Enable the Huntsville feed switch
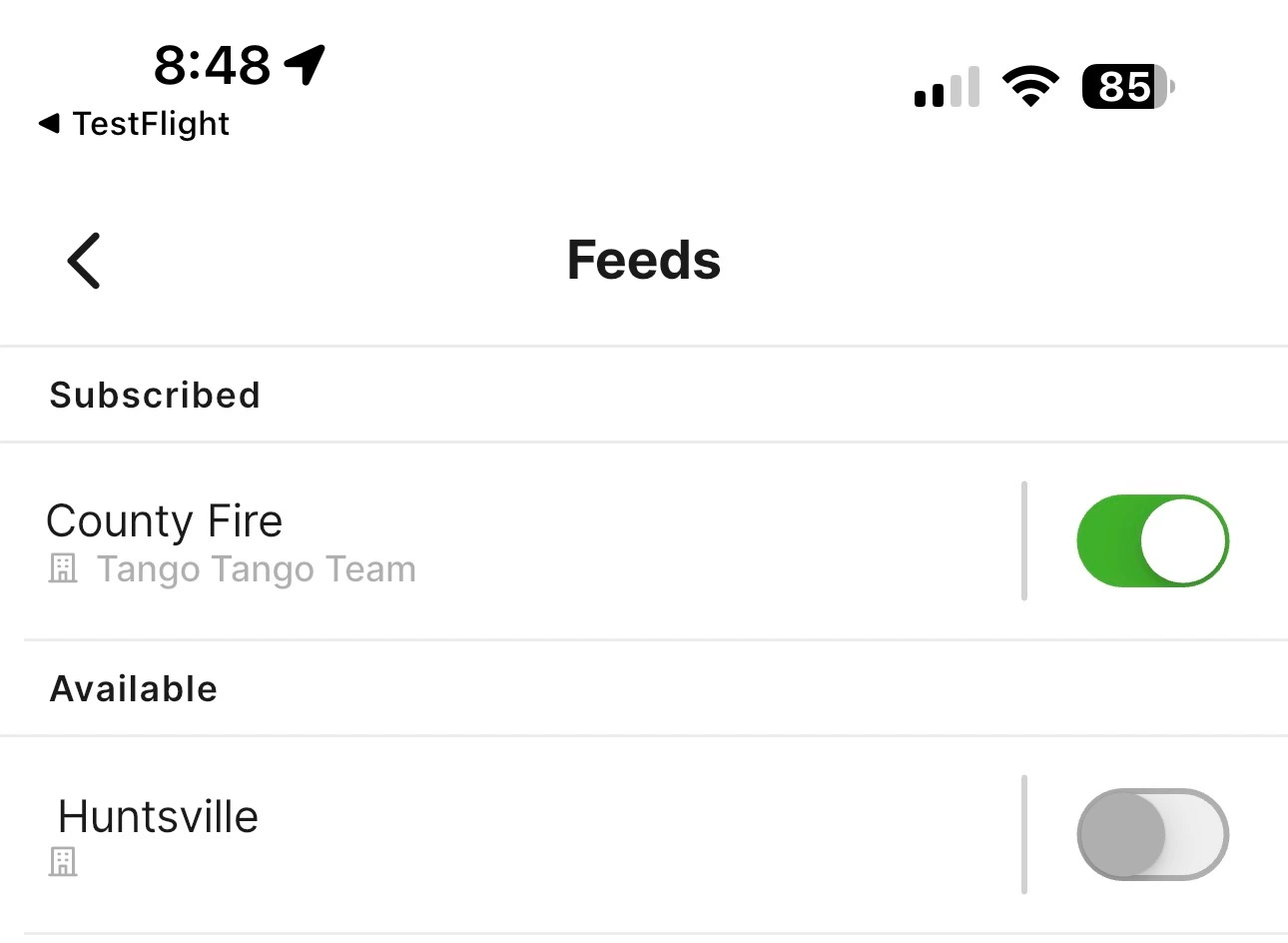The height and width of the screenshot is (943, 1288). (x=1152, y=834)
